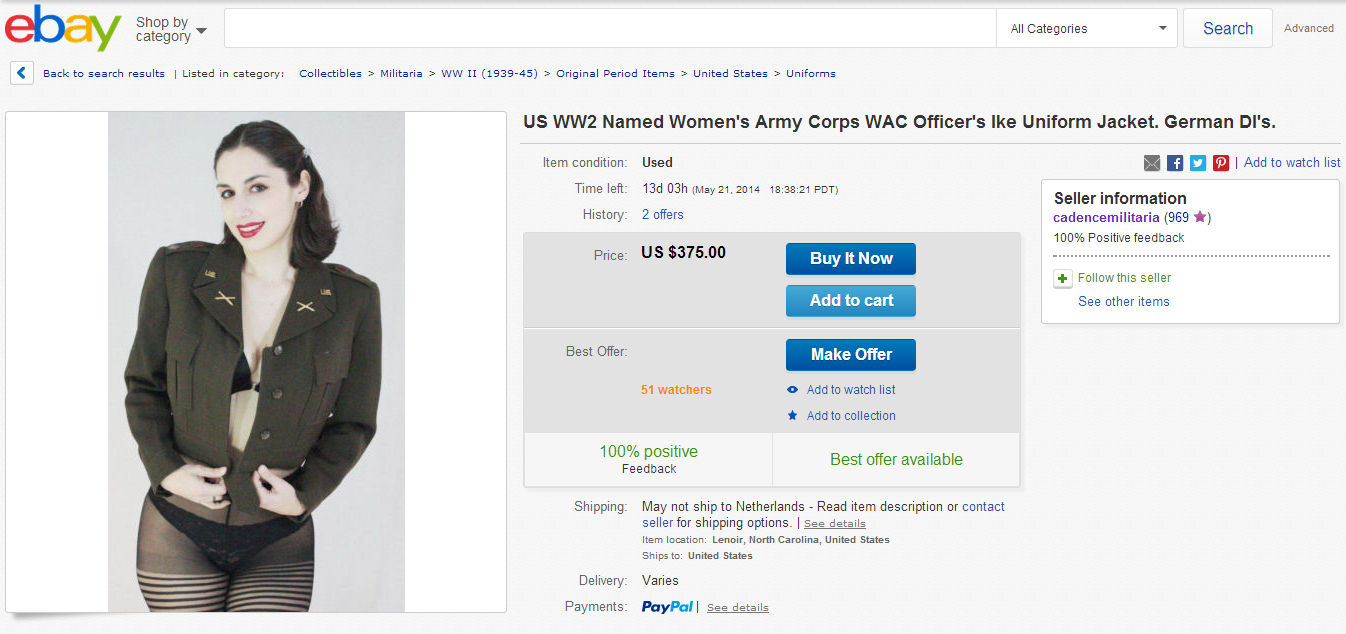Click into the eBay search field
This screenshot has height=634, width=1346.
click(x=610, y=29)
